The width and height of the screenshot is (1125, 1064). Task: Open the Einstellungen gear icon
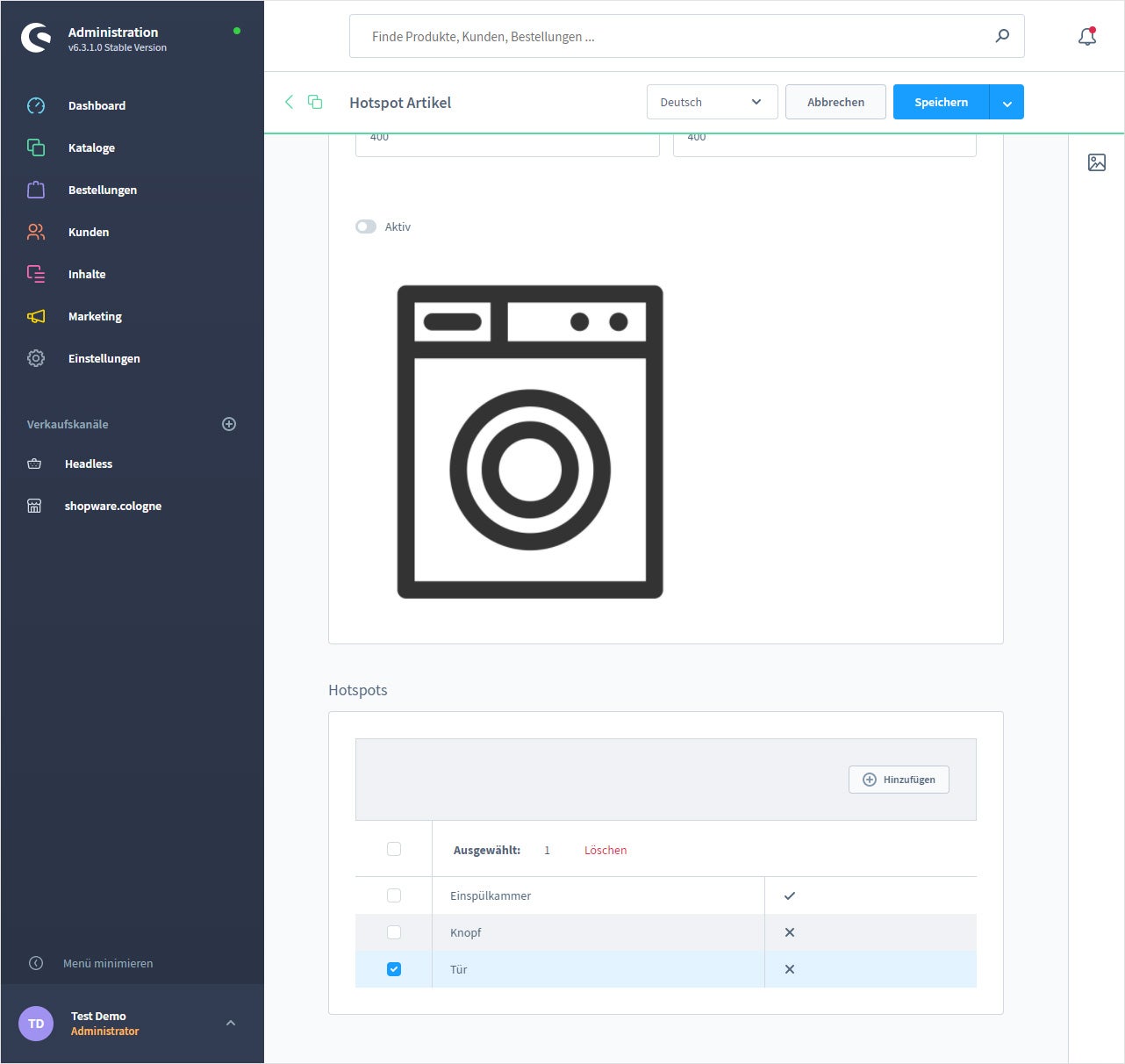click(x=36, y=358)
